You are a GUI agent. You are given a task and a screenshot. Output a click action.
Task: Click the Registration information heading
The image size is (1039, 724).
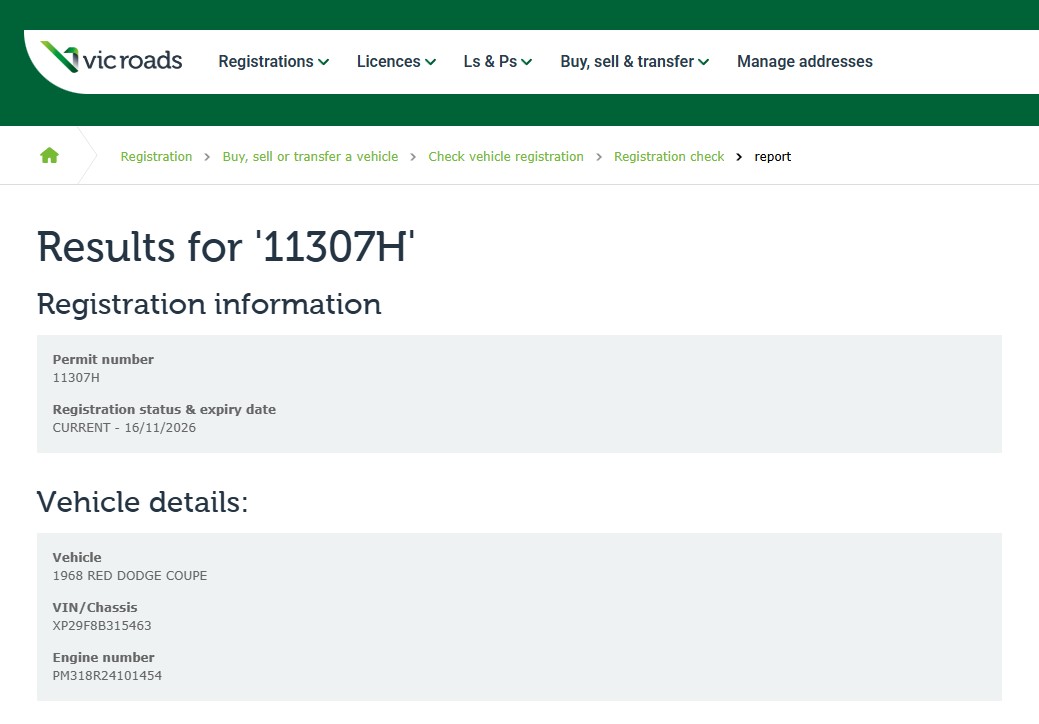pos(209,304)
